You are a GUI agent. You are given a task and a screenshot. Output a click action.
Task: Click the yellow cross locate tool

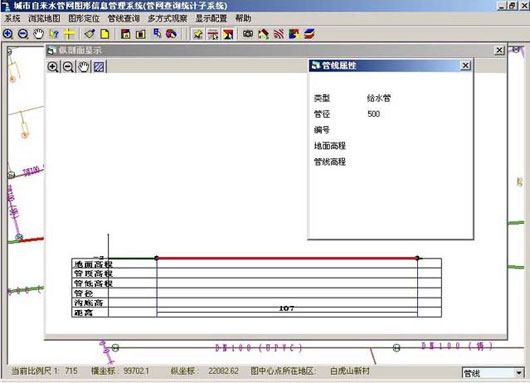[69, 34]
